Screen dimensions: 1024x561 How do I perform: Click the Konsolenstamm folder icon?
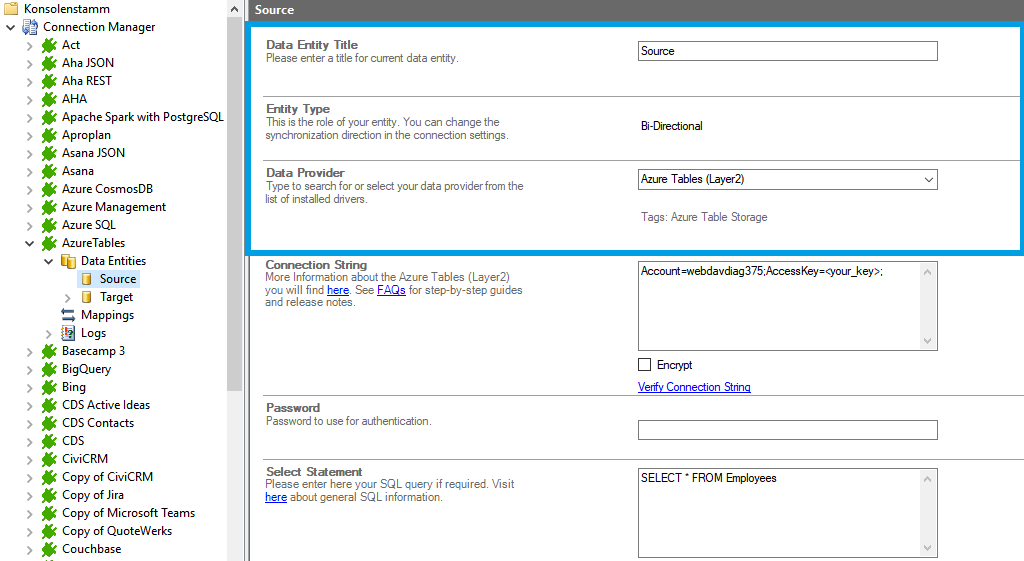coord(12,9)
